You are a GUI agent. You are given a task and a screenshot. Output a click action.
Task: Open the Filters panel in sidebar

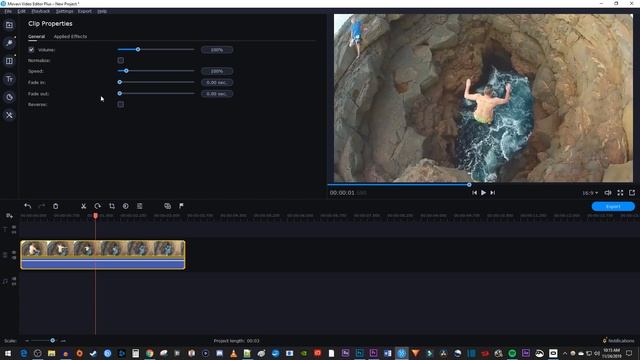9,43
